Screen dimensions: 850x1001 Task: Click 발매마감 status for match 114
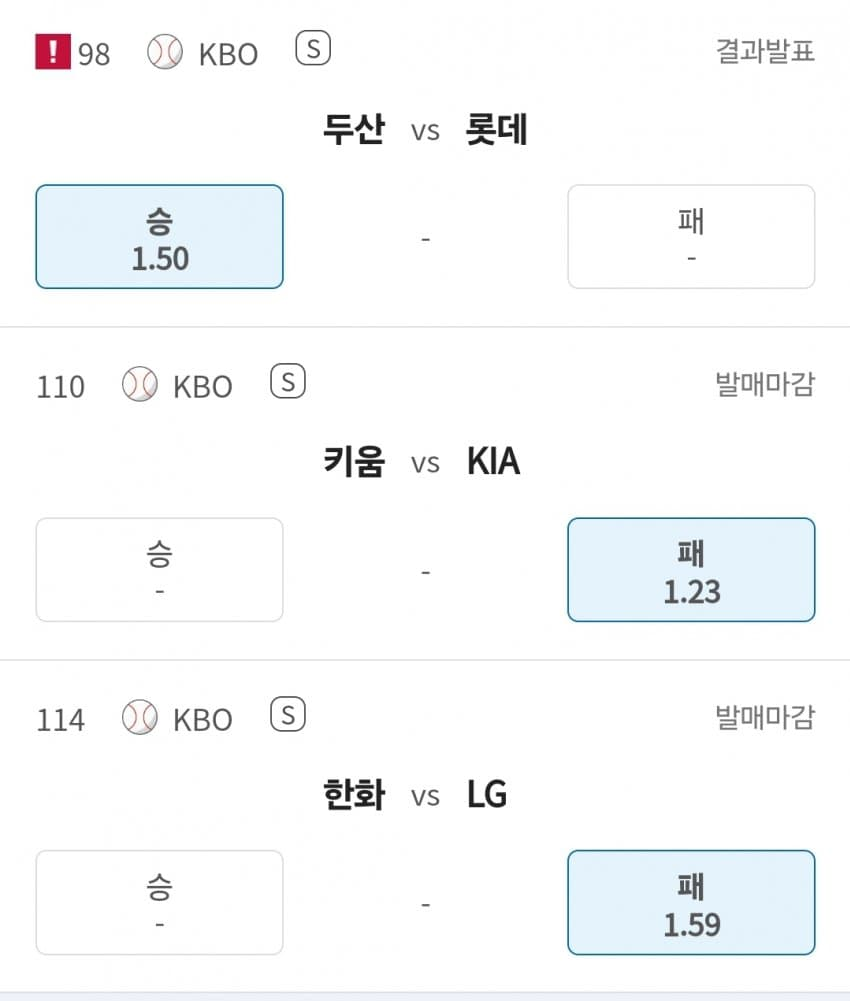(x=765, y=718)
